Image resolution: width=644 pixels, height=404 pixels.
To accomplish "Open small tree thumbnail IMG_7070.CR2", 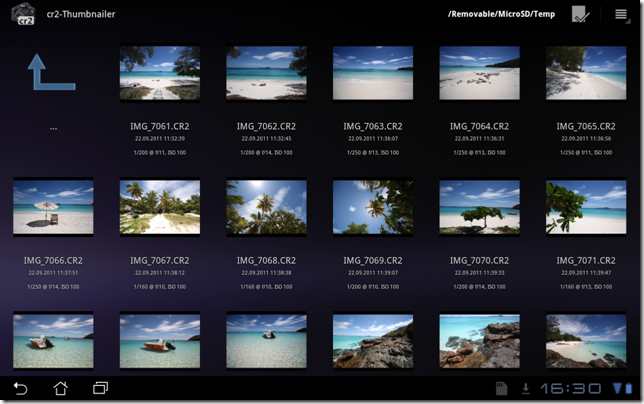I will [x=479, y=207].
